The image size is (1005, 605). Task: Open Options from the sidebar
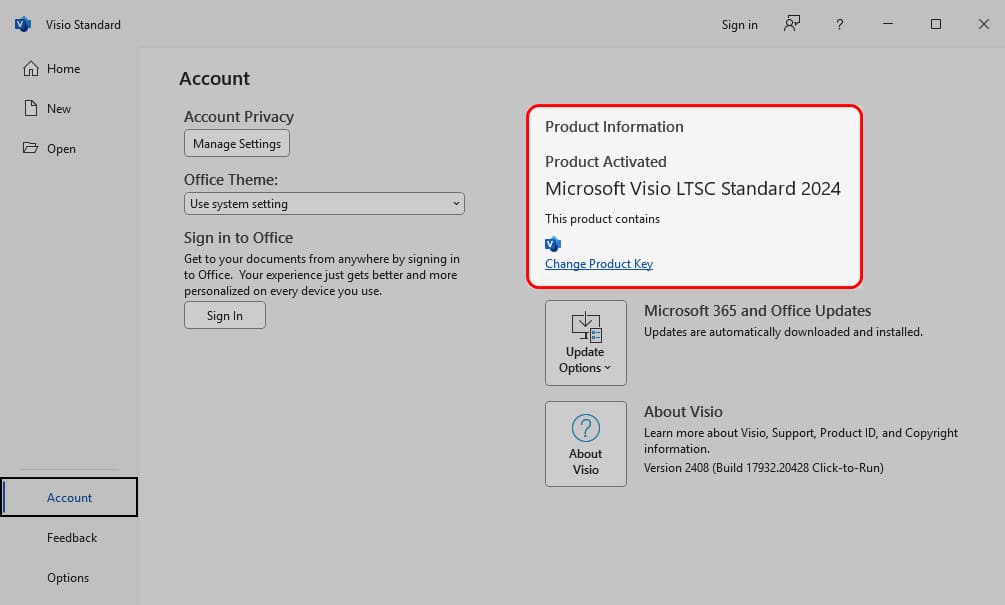(69, 577)
